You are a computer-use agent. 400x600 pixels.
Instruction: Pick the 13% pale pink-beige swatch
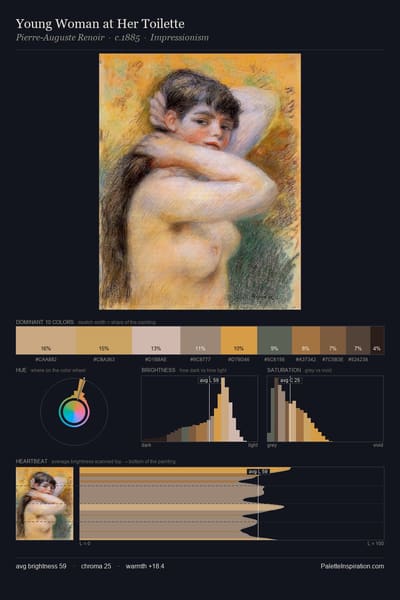pos(156,340)
